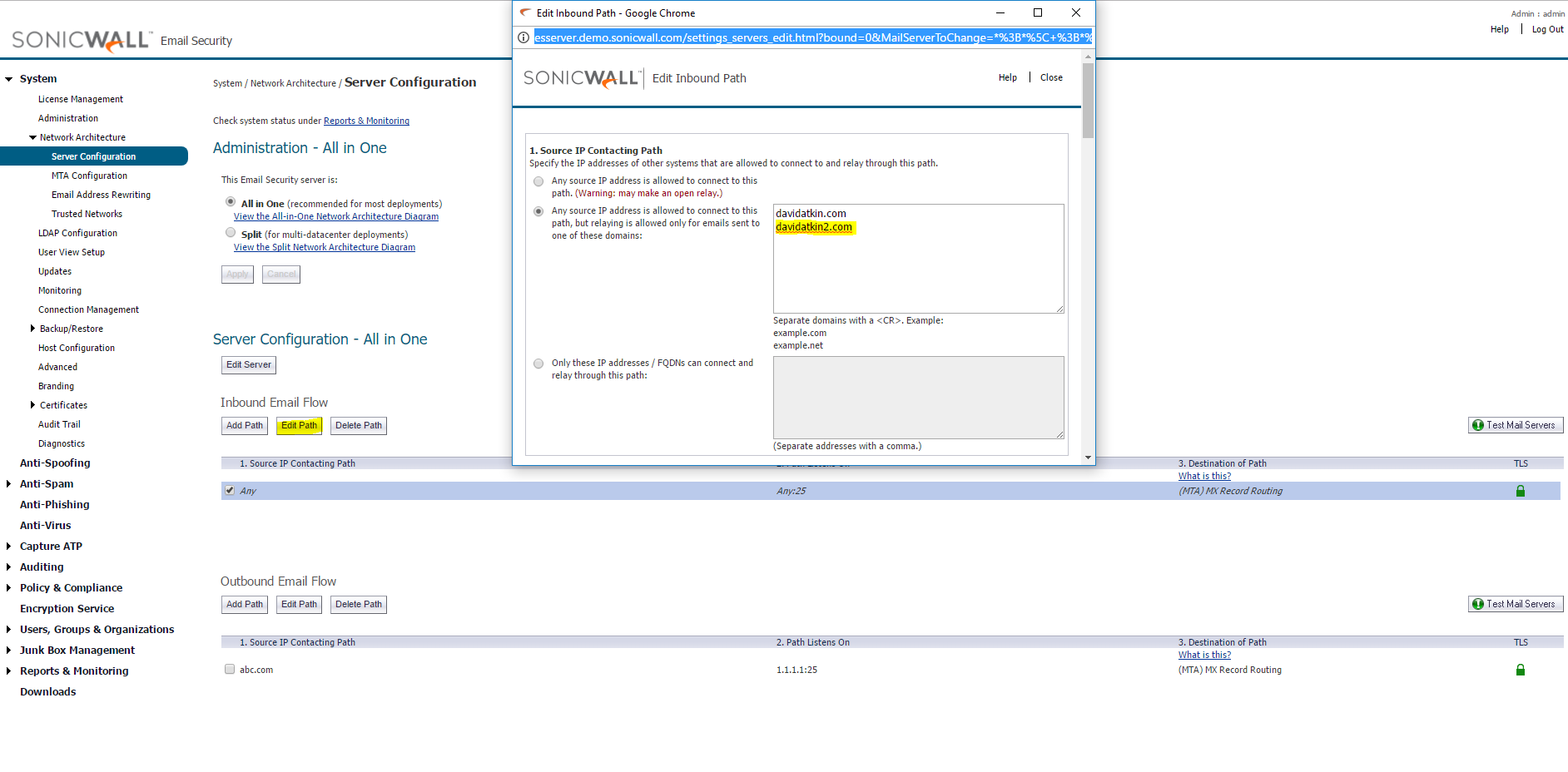This screenshot has height=772, width=1568.
Task: Click Close link in Edit Inbound Path popup
Action: pyautogui.click(x=1051, y=77)
